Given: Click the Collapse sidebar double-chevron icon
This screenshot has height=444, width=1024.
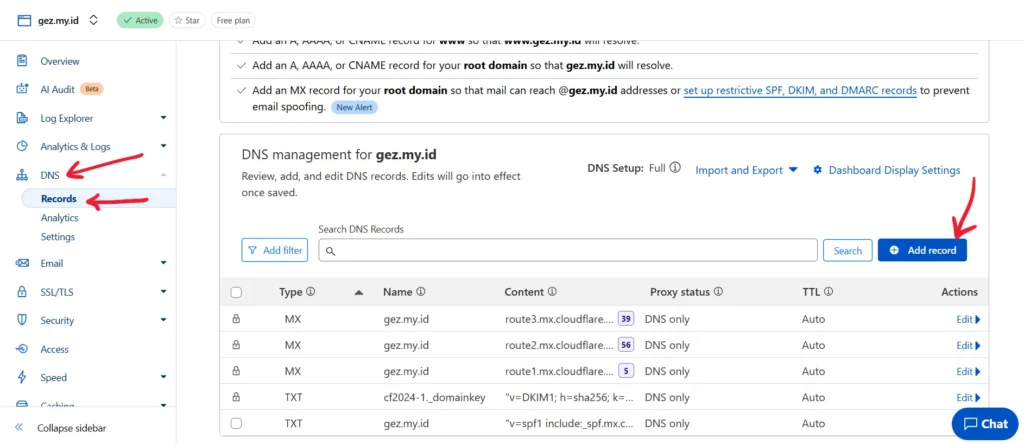Looking at the screenshot, I should click(20, 428).
